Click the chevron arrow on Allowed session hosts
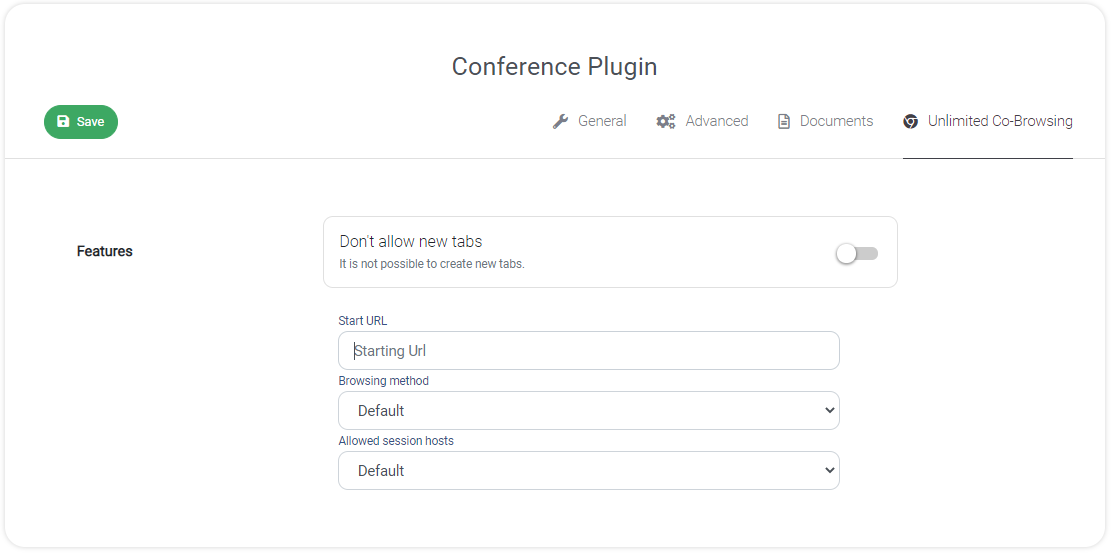Image resolution: width=1115 pixels, height=559 pixels. (x=829, y=470)
